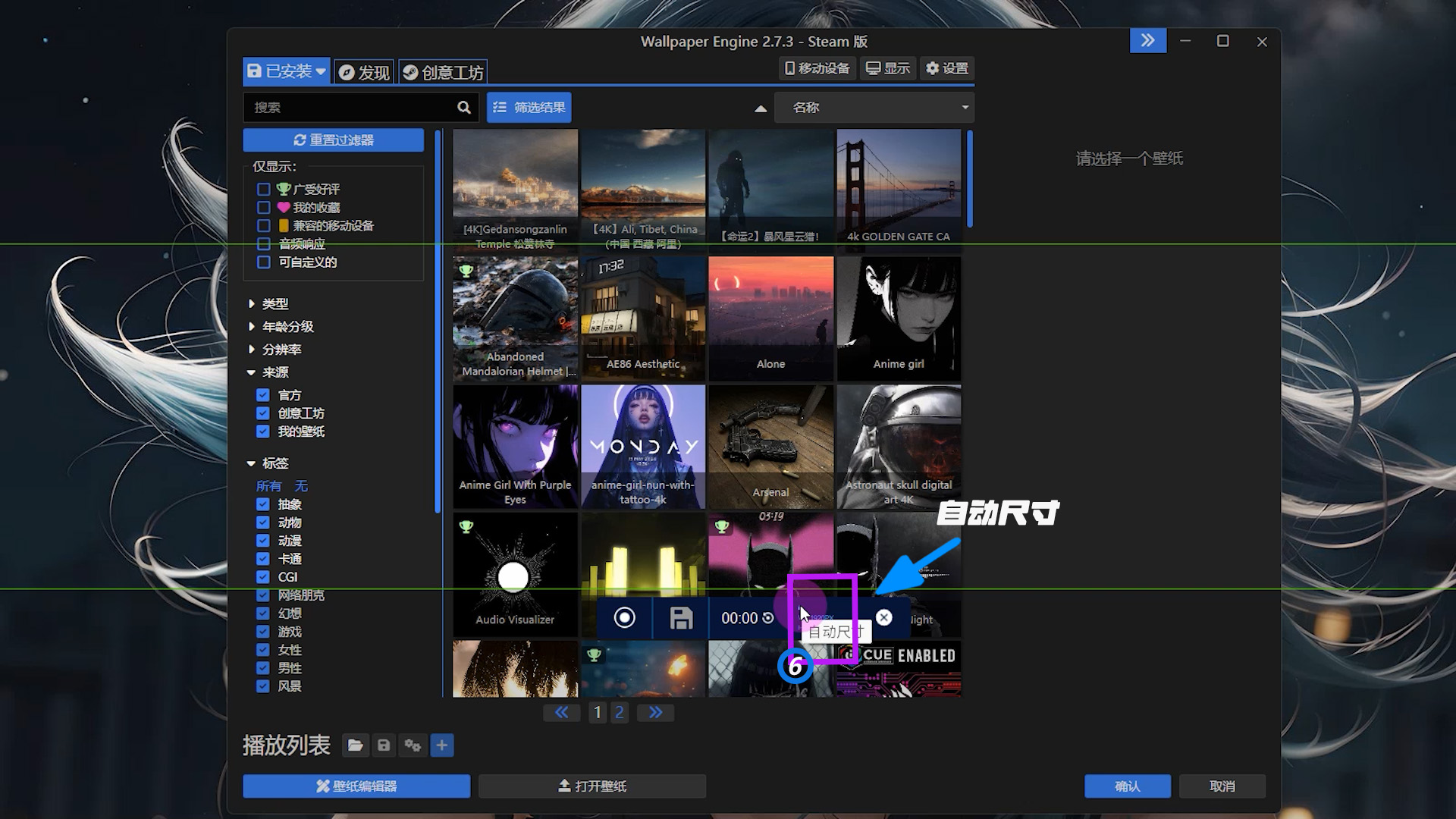Viewport: 1456px width, 819px height.
Task: Uncheck the 官方 source checkbox
Action: (x=263, y=395)
